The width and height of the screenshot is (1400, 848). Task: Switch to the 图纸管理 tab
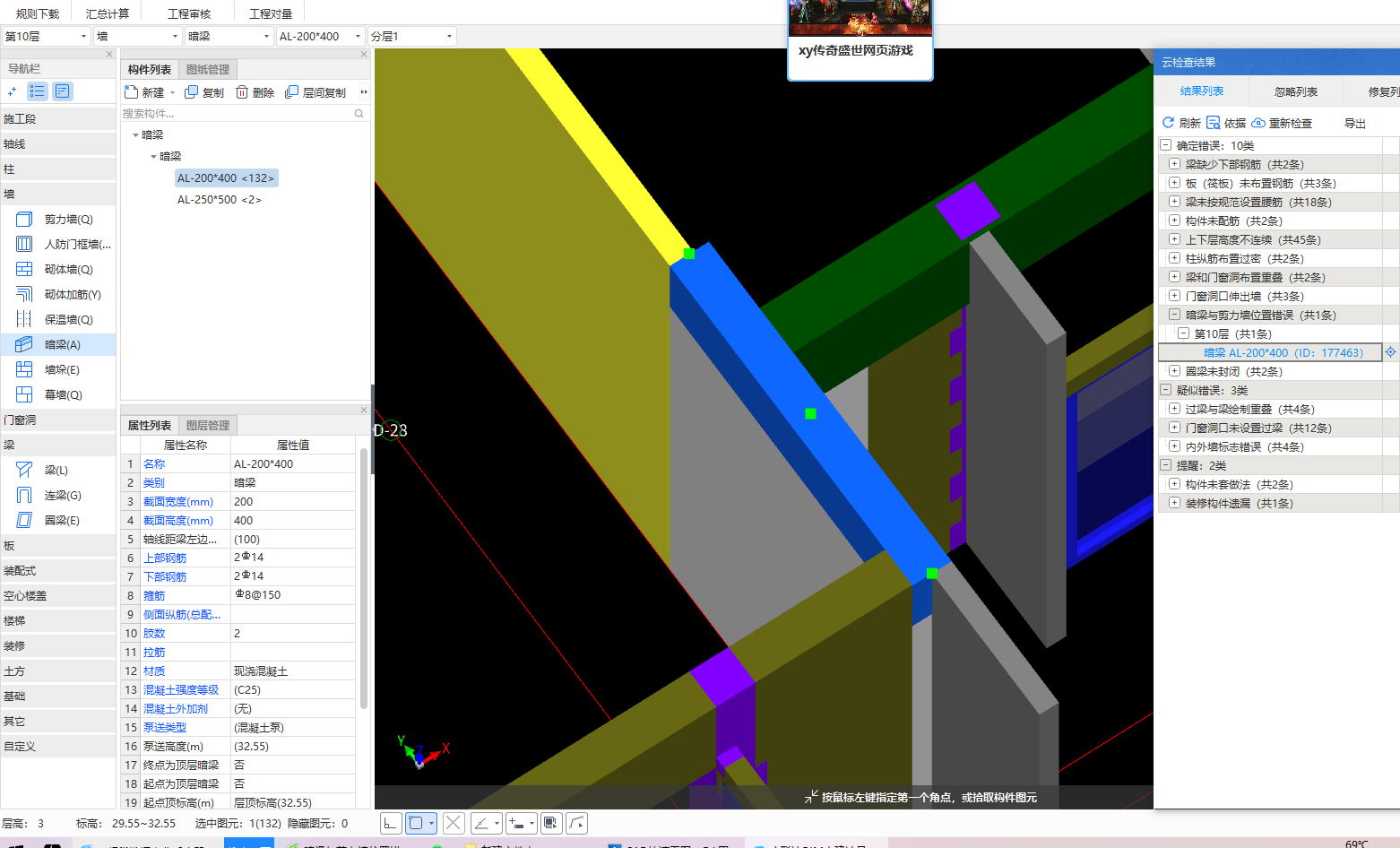208,70
